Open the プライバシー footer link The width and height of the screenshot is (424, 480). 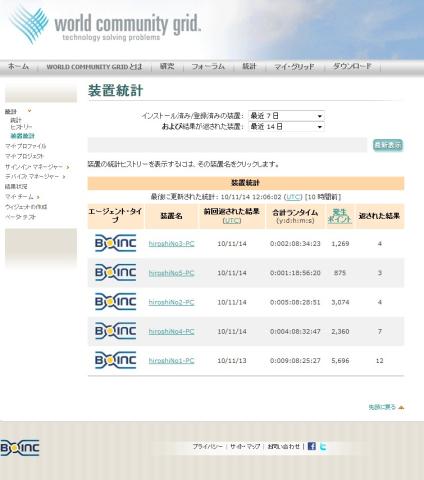click(x=207, y=446)
